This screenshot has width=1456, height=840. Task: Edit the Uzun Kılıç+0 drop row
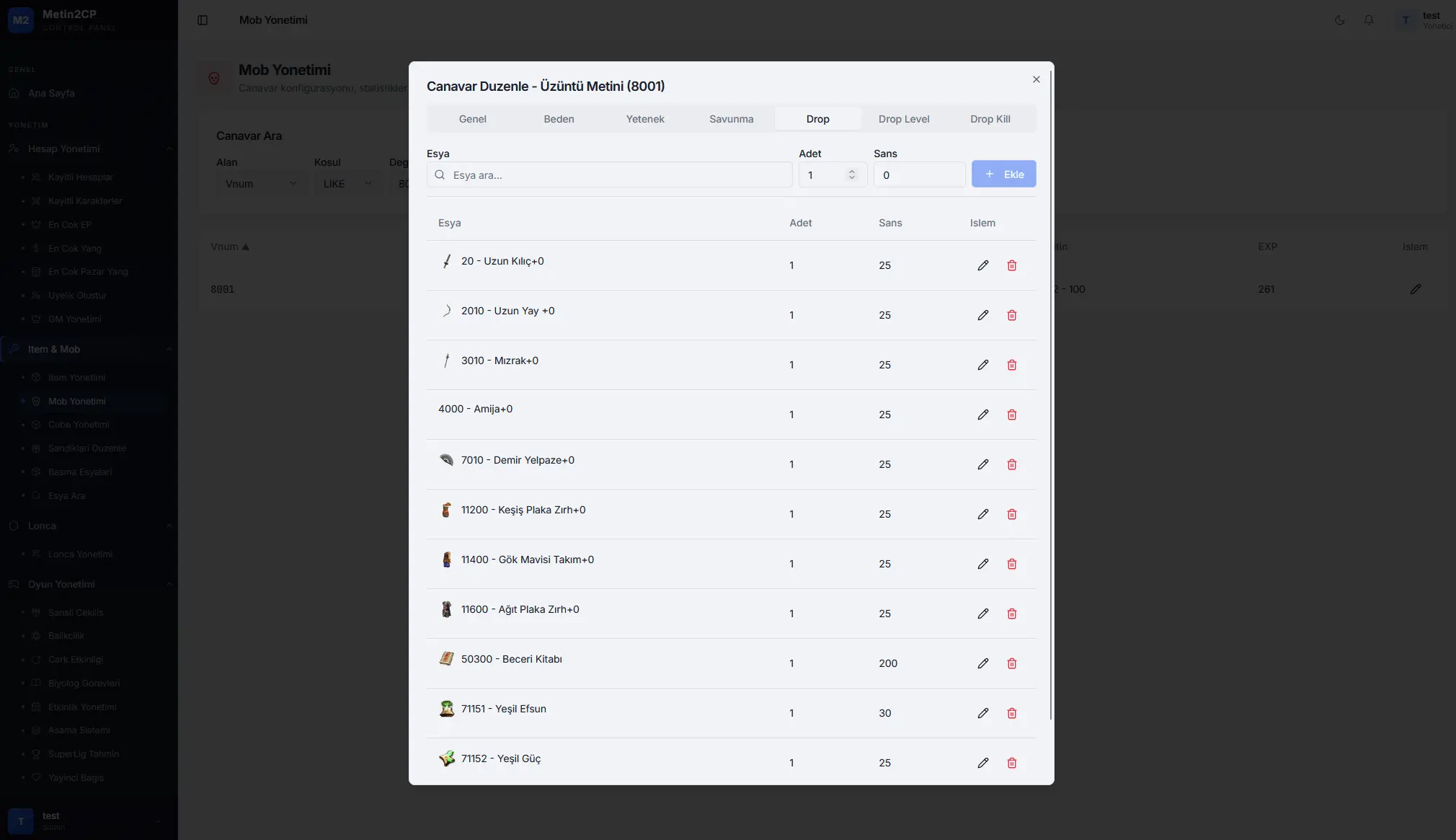(982, 265)
